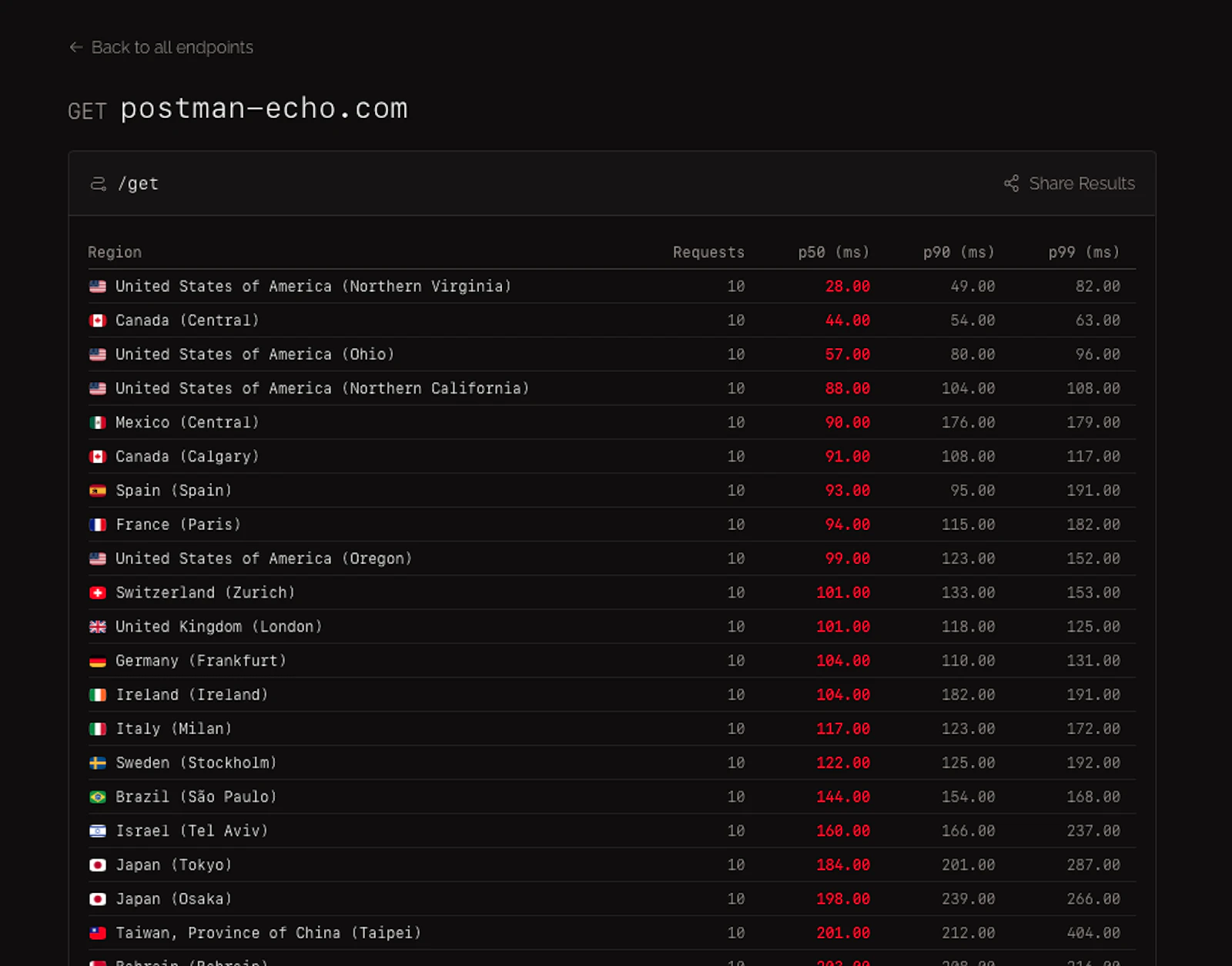The image size is (1232, 966).
Task: Click the US flag for Northern California
Action: (x=98, y=388)
